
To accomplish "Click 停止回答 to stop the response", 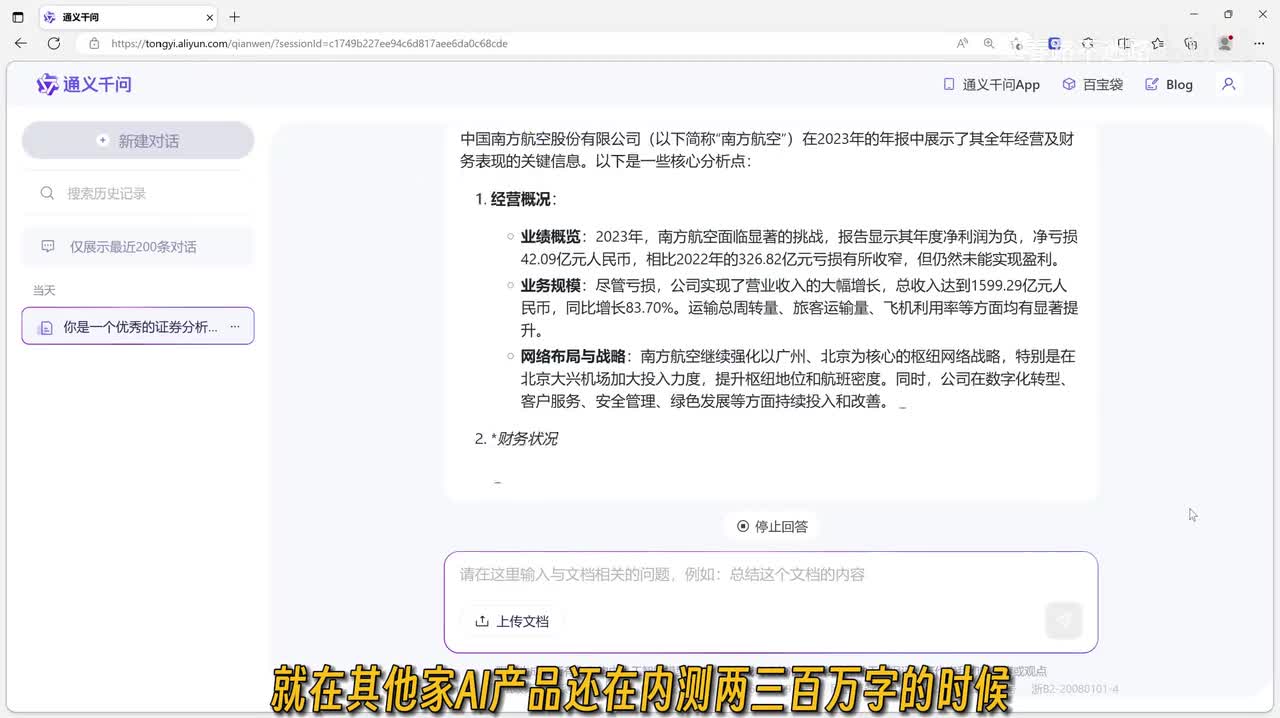I will 772,527.
